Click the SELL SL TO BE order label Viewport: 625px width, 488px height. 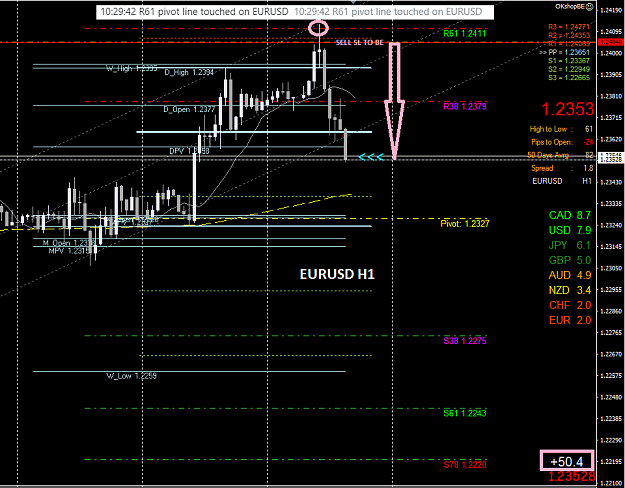tap(359, 42)
